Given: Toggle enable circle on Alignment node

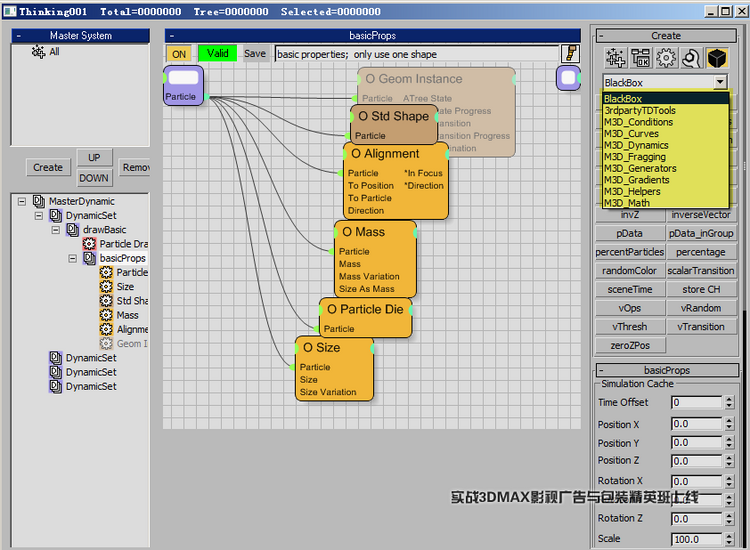Looking at the screenshot, I should 356,154.
